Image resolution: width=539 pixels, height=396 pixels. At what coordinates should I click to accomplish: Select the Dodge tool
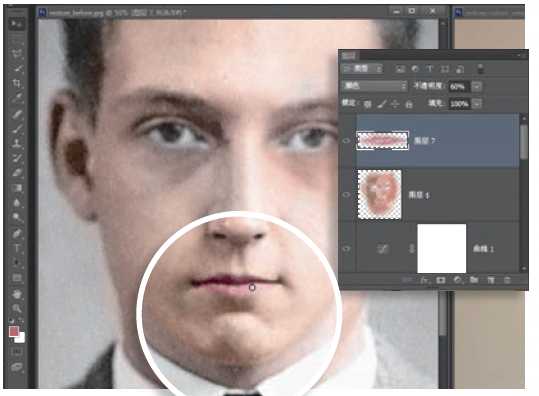pos(17,217)
